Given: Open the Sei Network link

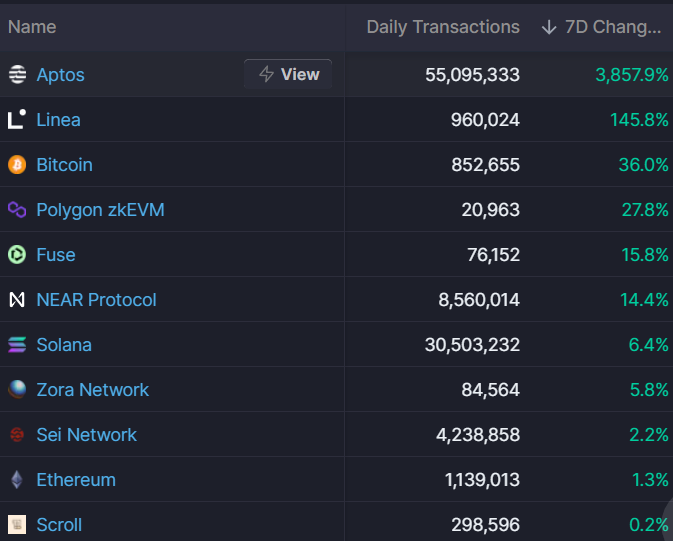Looking at the screenshot, I should coord(87,435).
